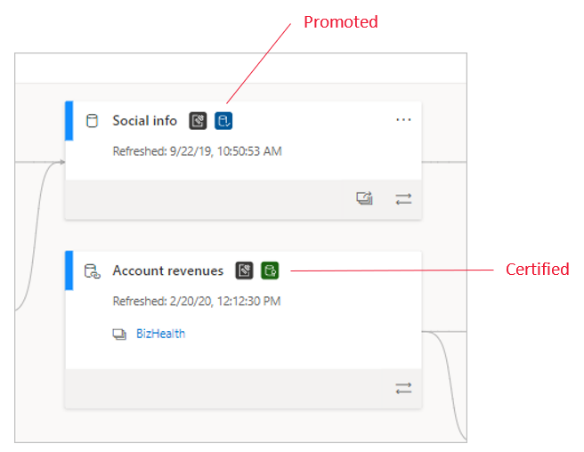This screenshot has height=452, width=584.
Task: Click 'Refreshed: 9/22/19, 10:50:53 AM' text
Action: [197, 151]
